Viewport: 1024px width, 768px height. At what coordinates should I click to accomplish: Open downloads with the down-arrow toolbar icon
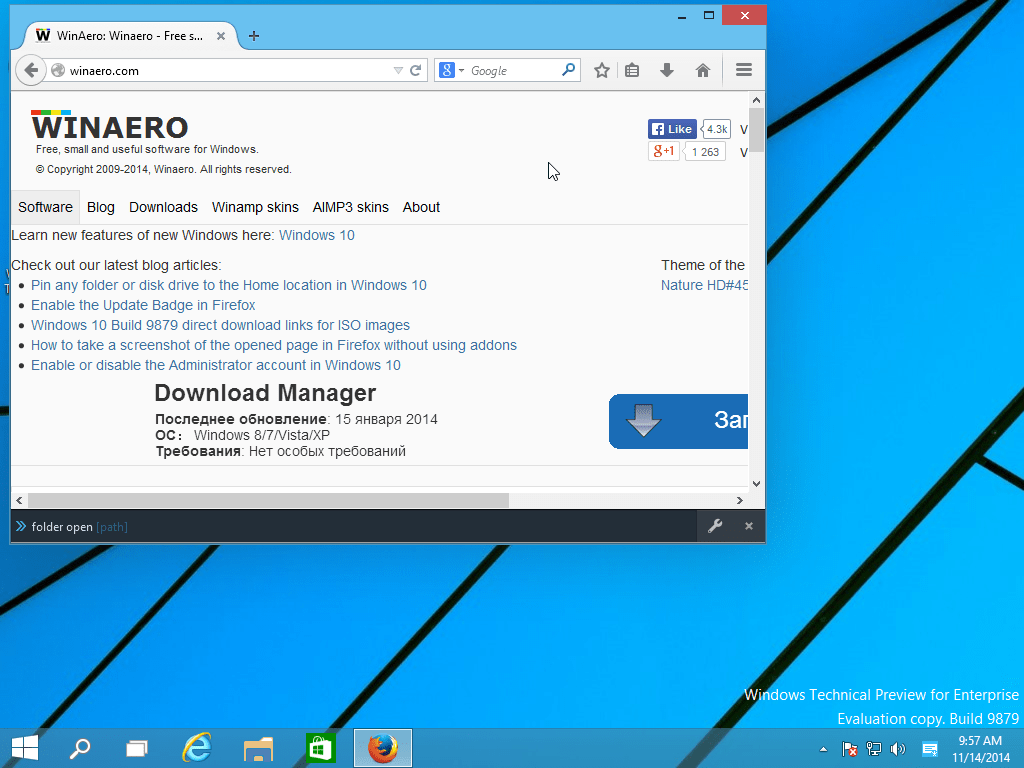(666, 70)
